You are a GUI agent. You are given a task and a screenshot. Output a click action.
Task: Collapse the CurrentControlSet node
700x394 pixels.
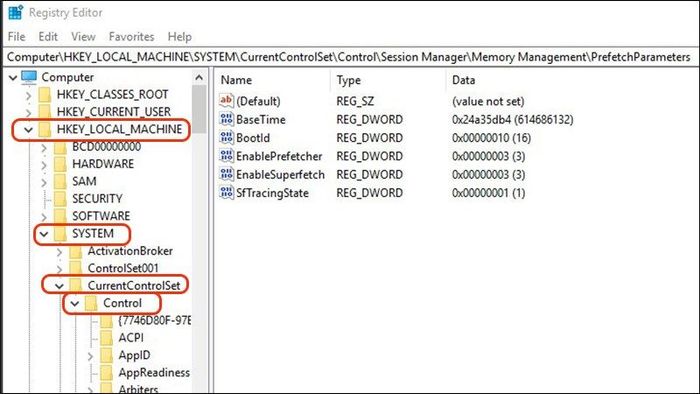click(59, 286)
